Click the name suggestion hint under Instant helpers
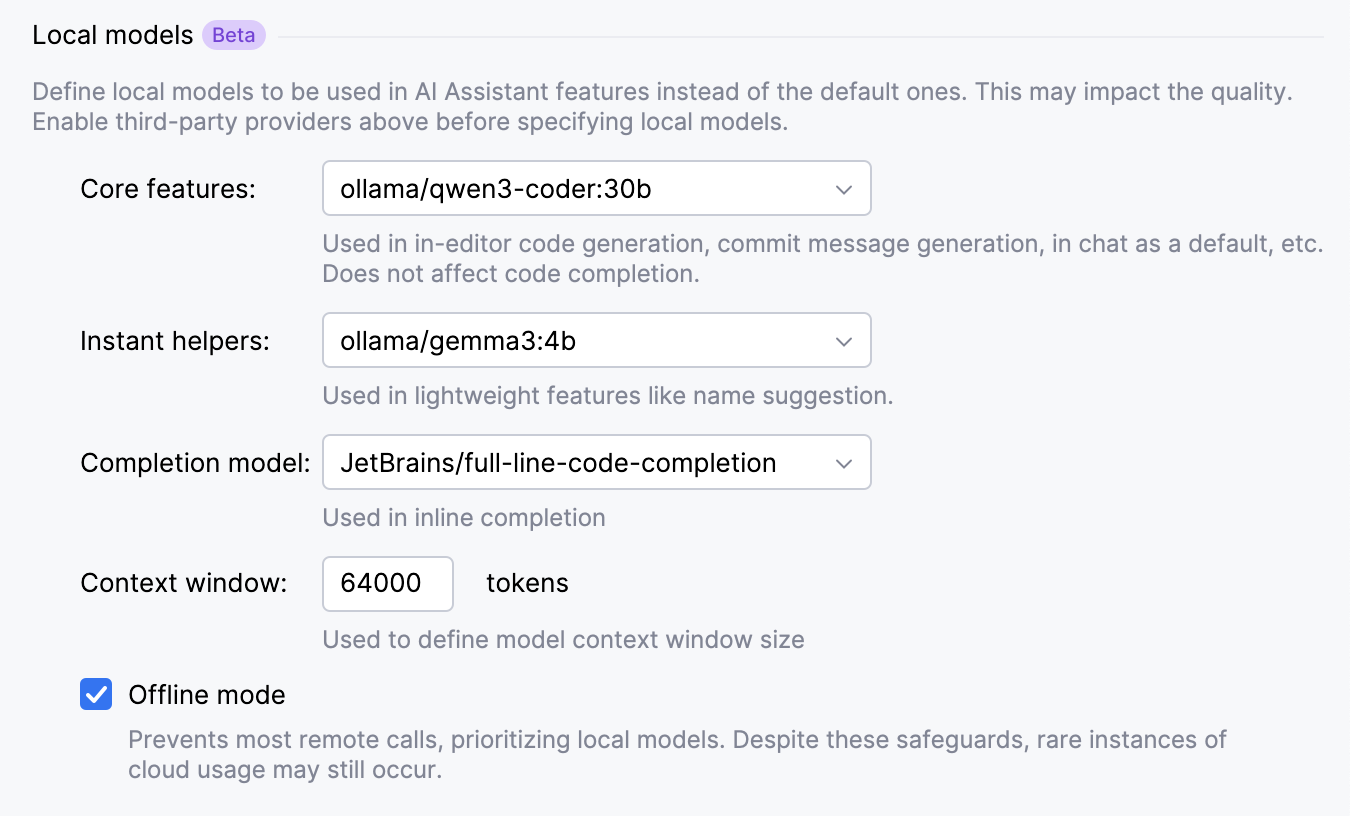The image size is (1350, 816). point(607,396)
